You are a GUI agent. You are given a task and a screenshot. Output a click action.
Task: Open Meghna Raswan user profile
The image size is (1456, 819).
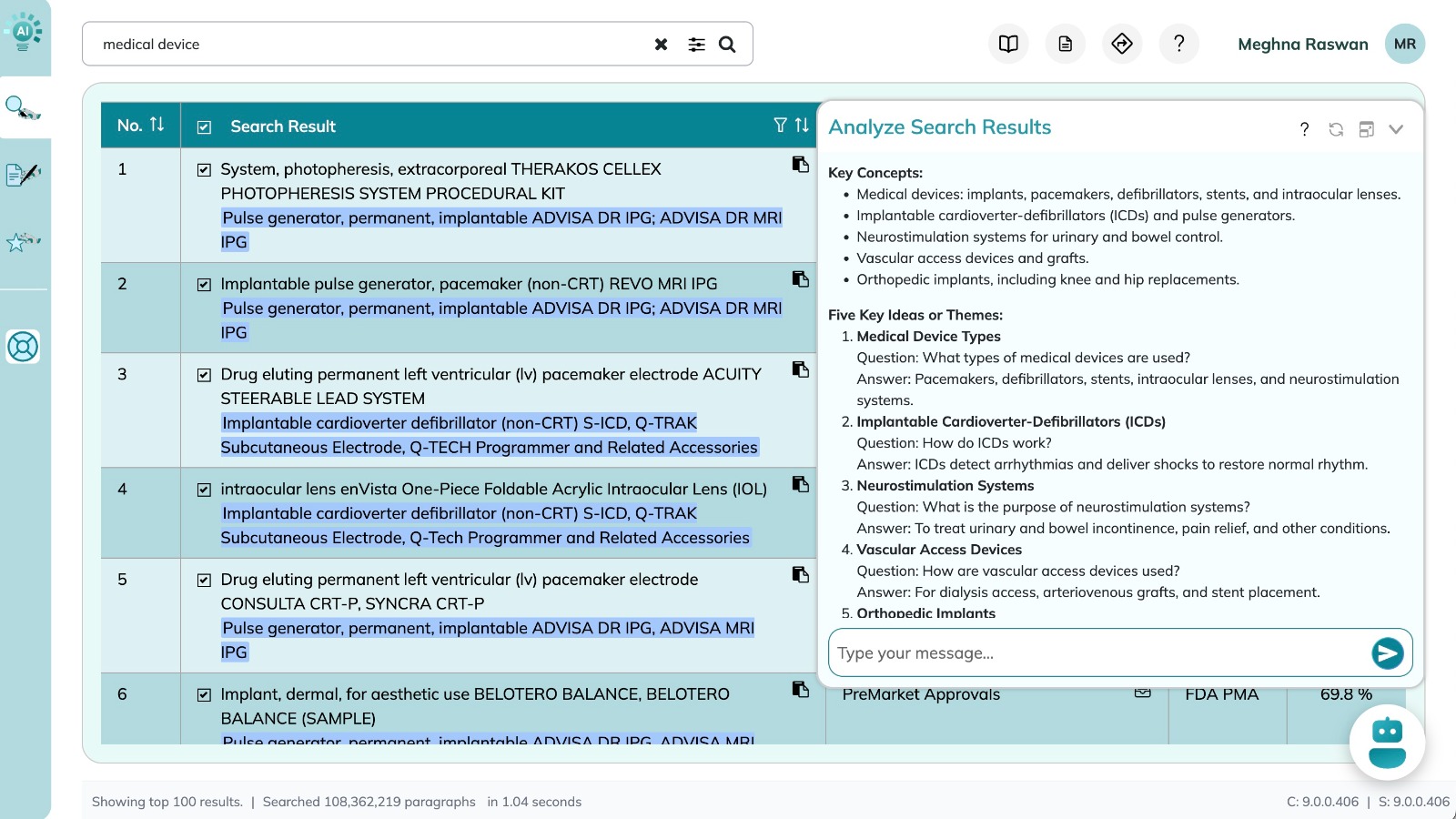[1404, 44]
